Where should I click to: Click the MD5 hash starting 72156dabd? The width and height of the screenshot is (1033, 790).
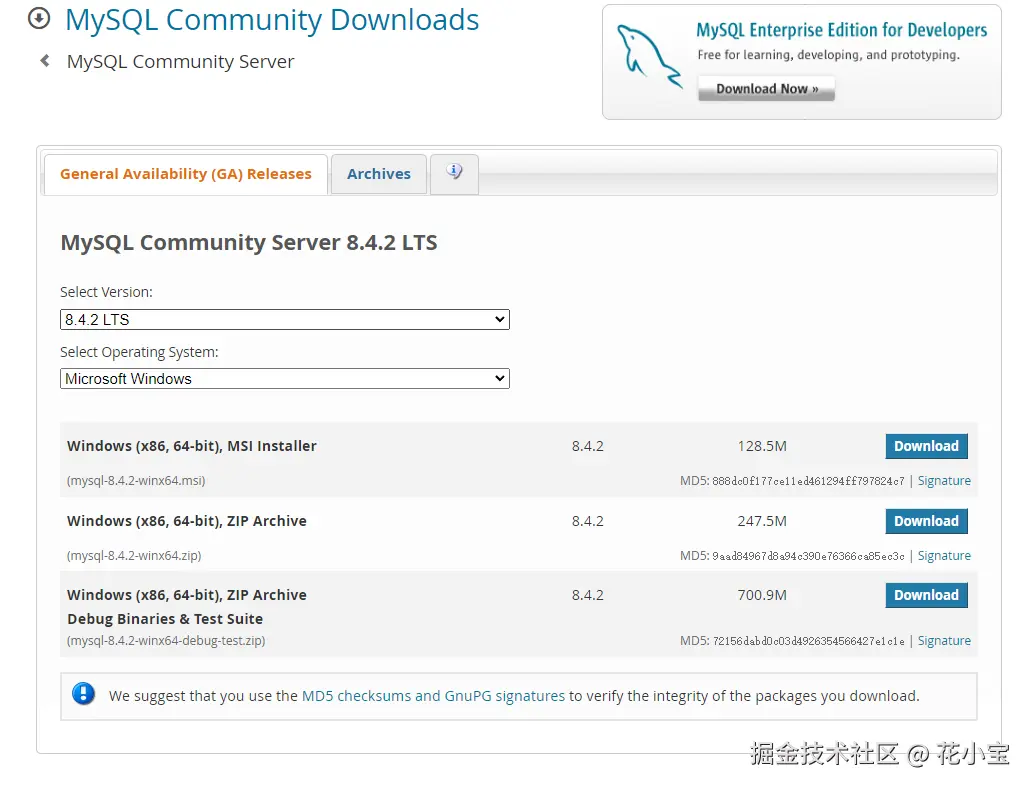click(808, 642)
